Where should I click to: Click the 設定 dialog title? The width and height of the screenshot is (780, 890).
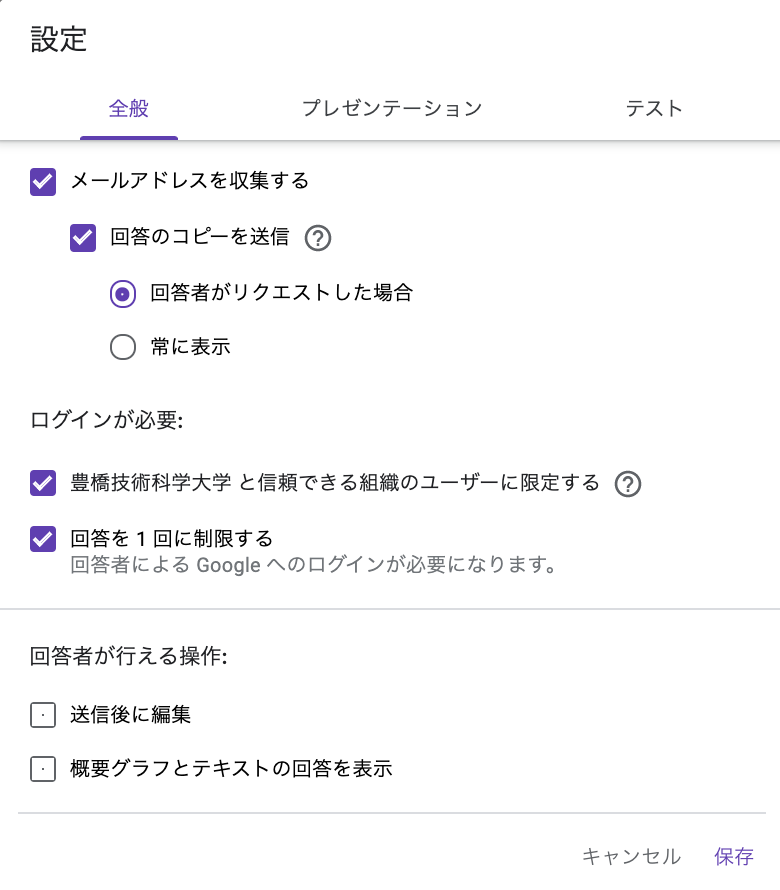click(x=58, y=39)
